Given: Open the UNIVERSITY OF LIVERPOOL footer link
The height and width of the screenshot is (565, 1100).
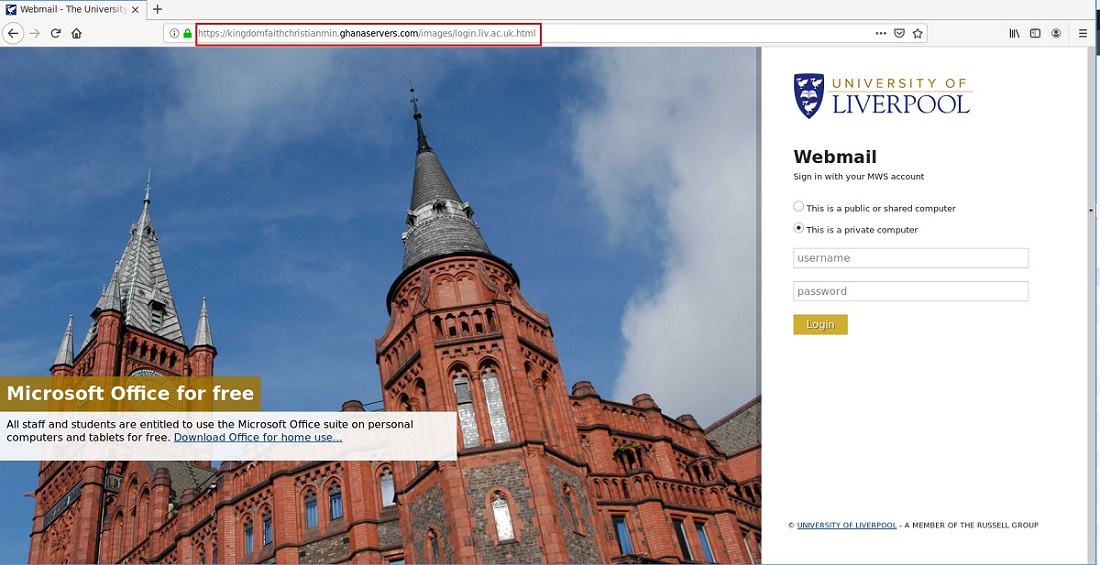Looking at the screenshot, I should coord(847,525).
